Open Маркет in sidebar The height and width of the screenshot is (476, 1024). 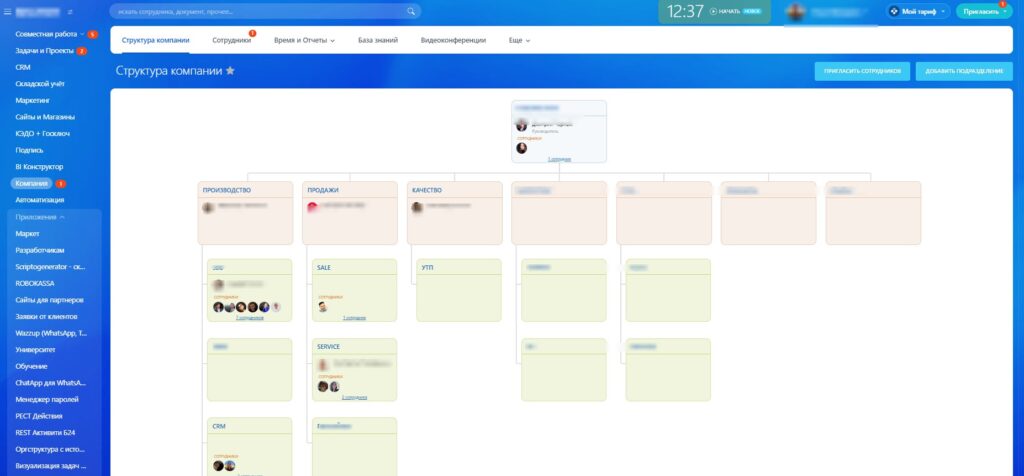click(x=27, y=233)
